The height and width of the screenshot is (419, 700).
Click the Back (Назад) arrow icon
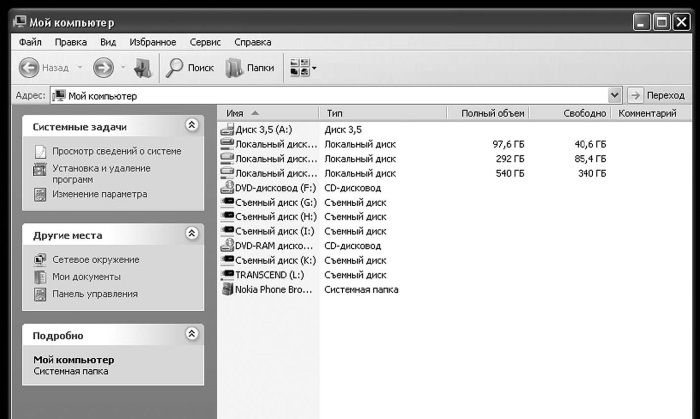[x=29, y=68]
